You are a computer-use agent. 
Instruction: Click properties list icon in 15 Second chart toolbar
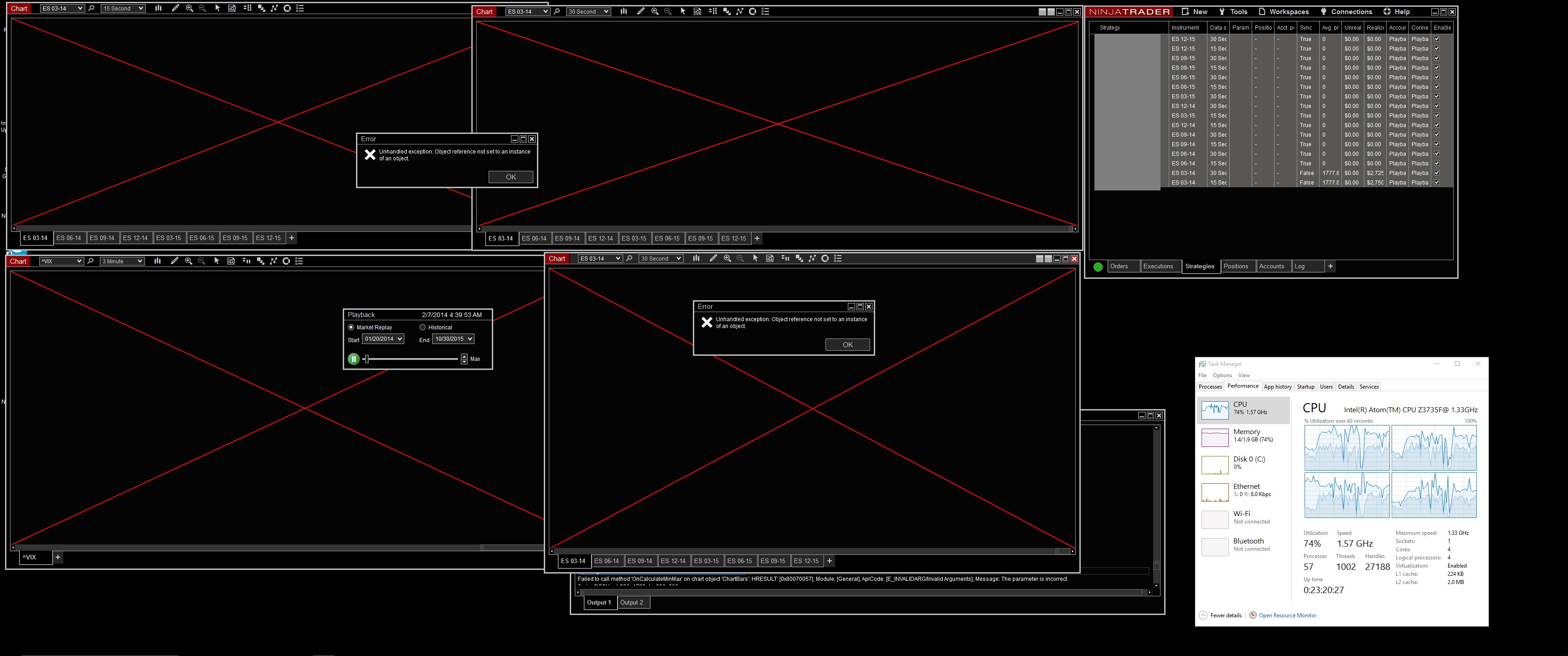tap(299, 9)
